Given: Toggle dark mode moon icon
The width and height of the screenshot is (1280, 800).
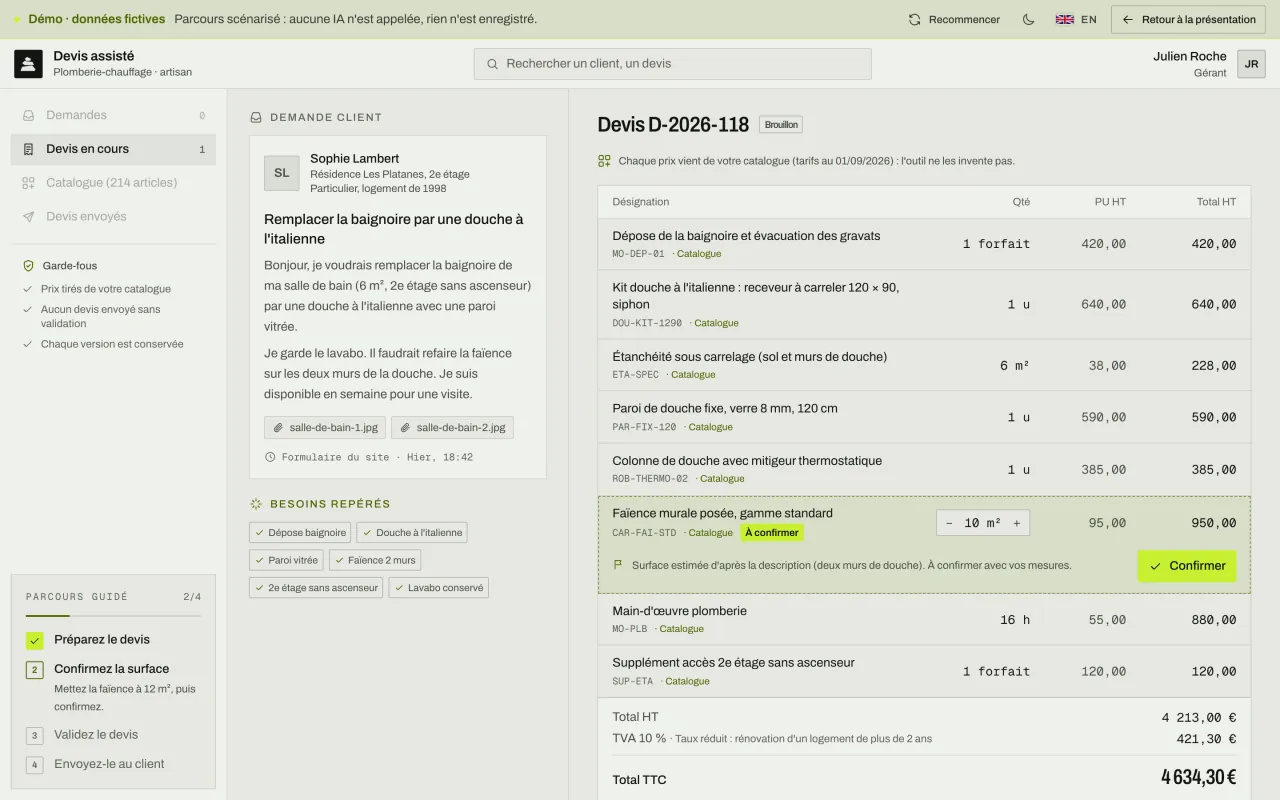Looking at the screenshot, I should 1028,19.
